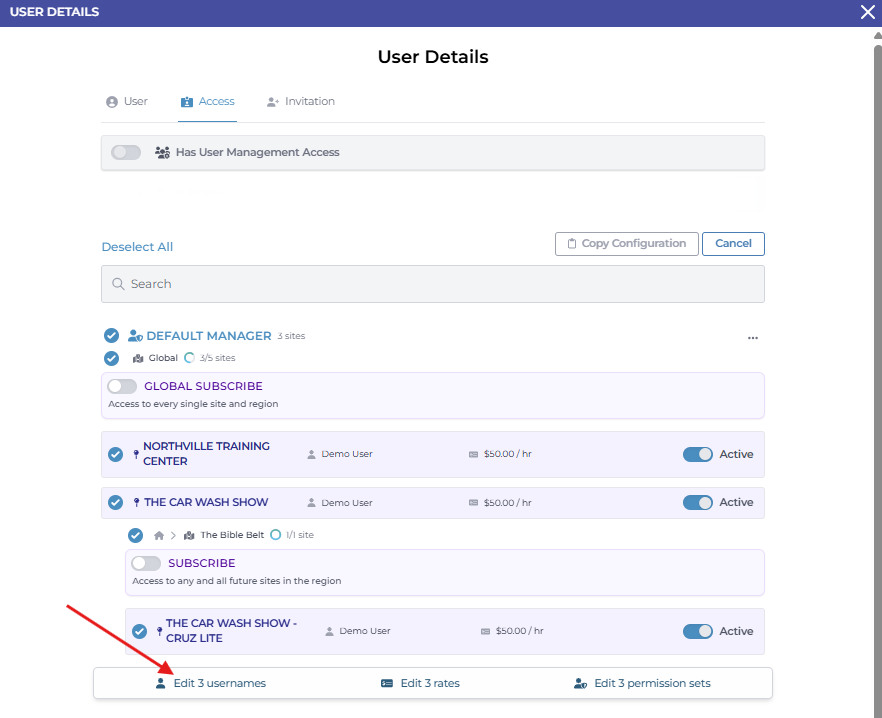
Task: Switch to the User tab
Action: (127, 102)
